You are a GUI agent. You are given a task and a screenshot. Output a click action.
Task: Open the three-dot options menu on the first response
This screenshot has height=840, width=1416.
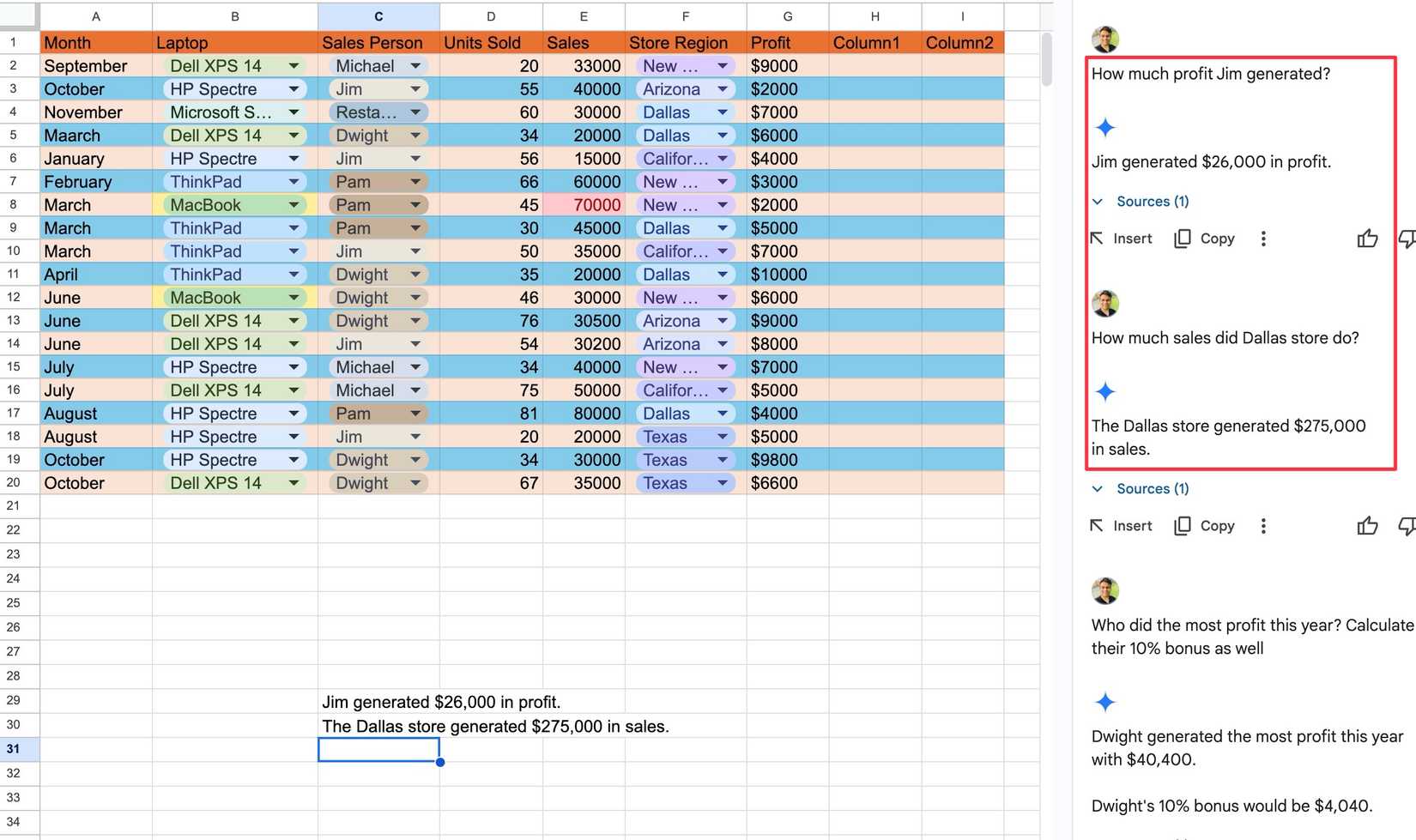pyautogui.click(x=1263, y=239)
